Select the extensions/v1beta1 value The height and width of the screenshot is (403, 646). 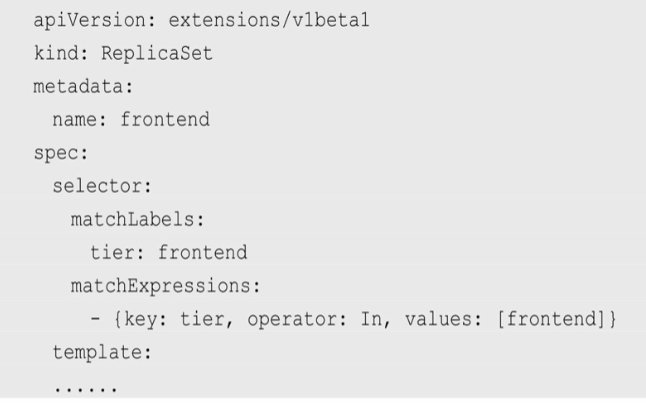269,20
